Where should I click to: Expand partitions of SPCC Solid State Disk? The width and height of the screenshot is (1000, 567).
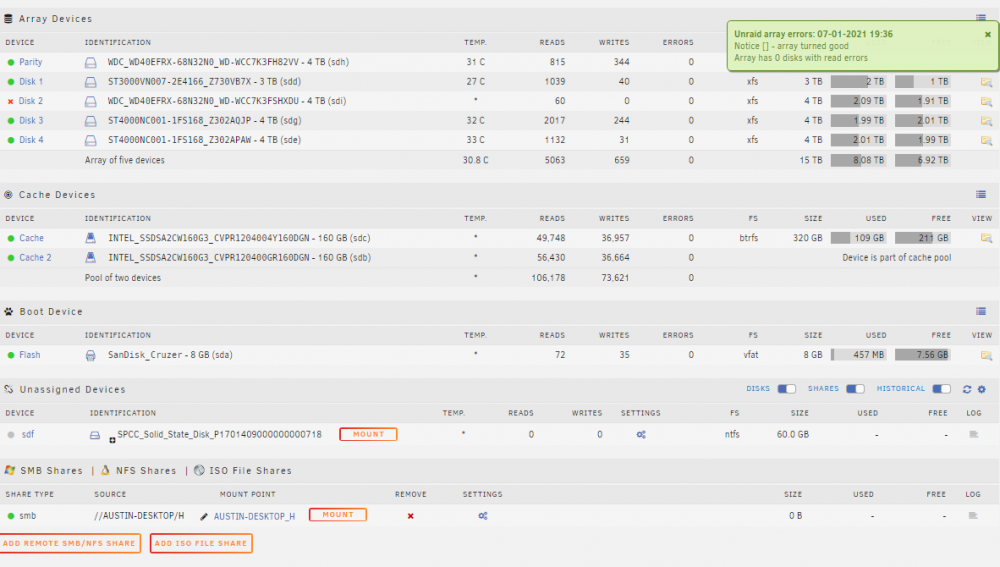112,439
